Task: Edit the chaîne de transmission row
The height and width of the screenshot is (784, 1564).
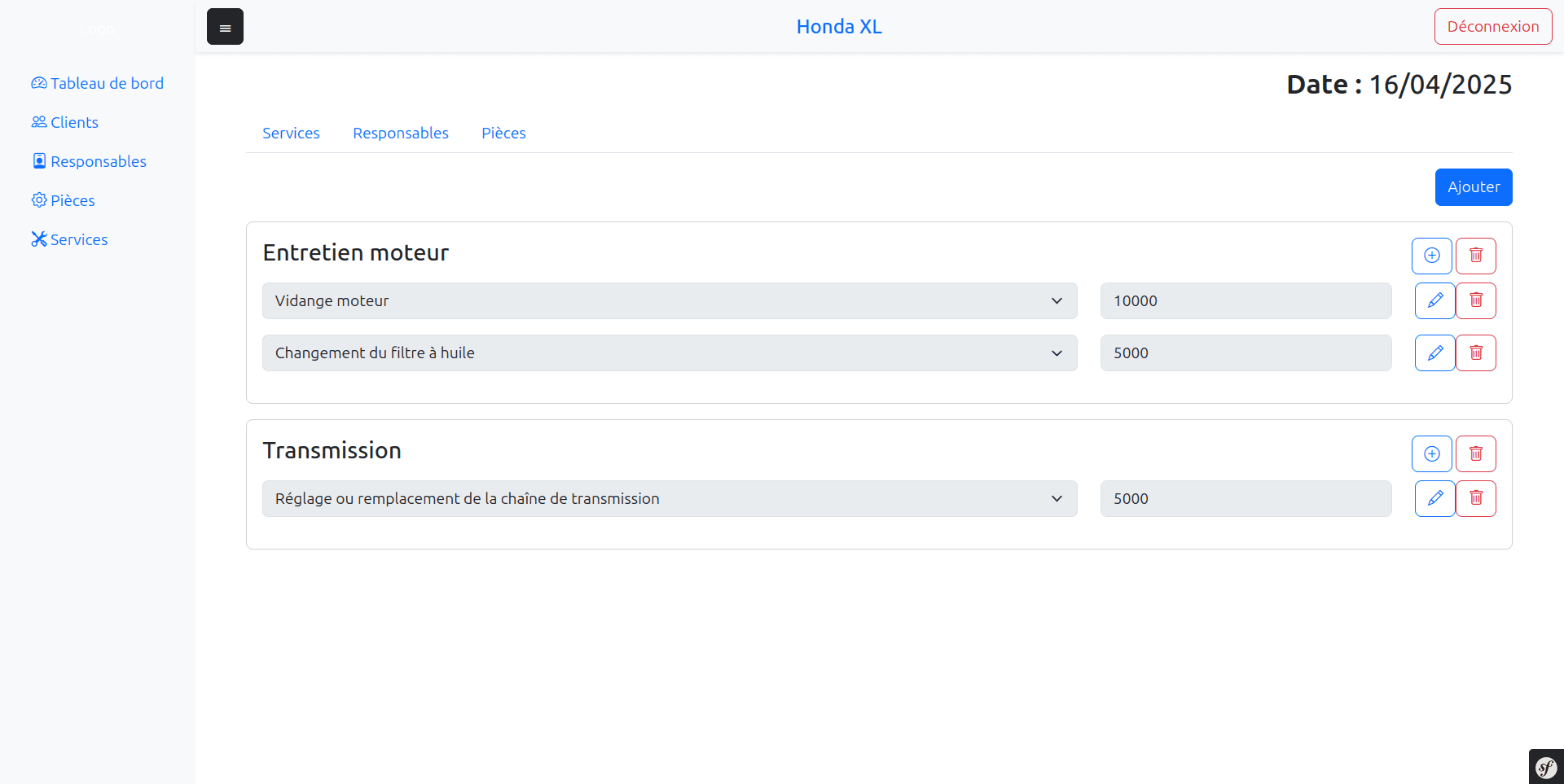Action: click(x=1435, y=498)
